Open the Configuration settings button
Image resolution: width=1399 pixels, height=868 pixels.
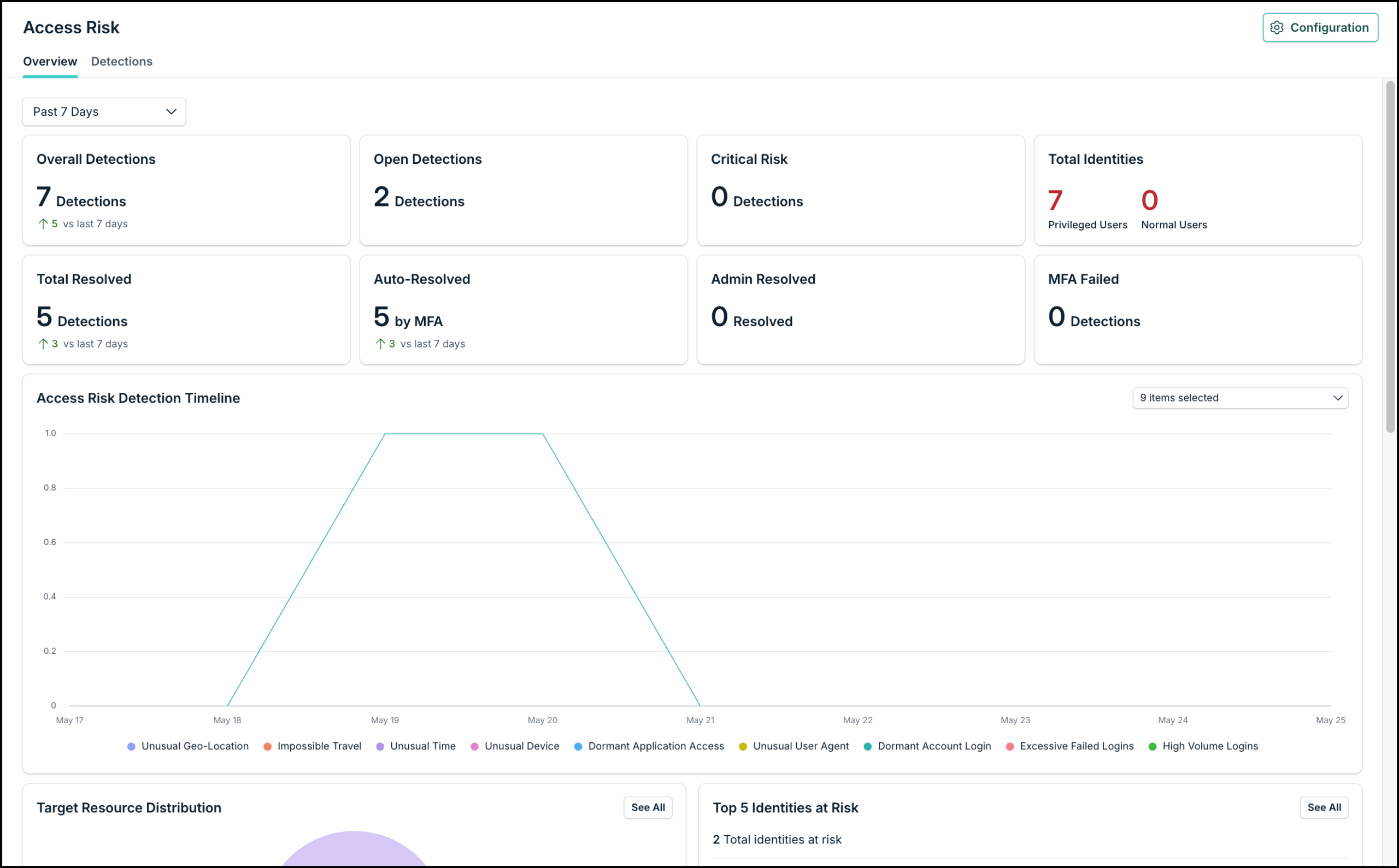(1320, 27)
